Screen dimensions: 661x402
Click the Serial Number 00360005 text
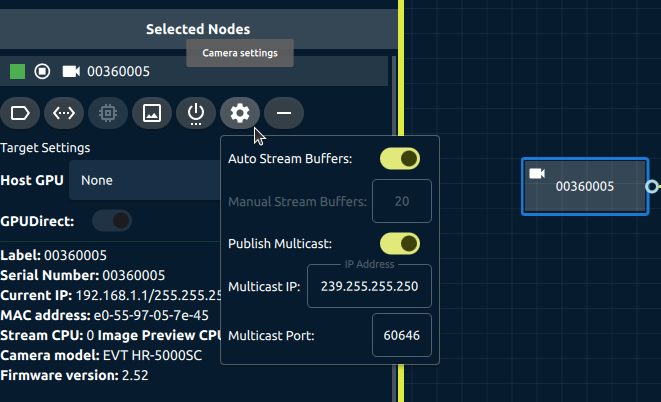coord(83,275)
